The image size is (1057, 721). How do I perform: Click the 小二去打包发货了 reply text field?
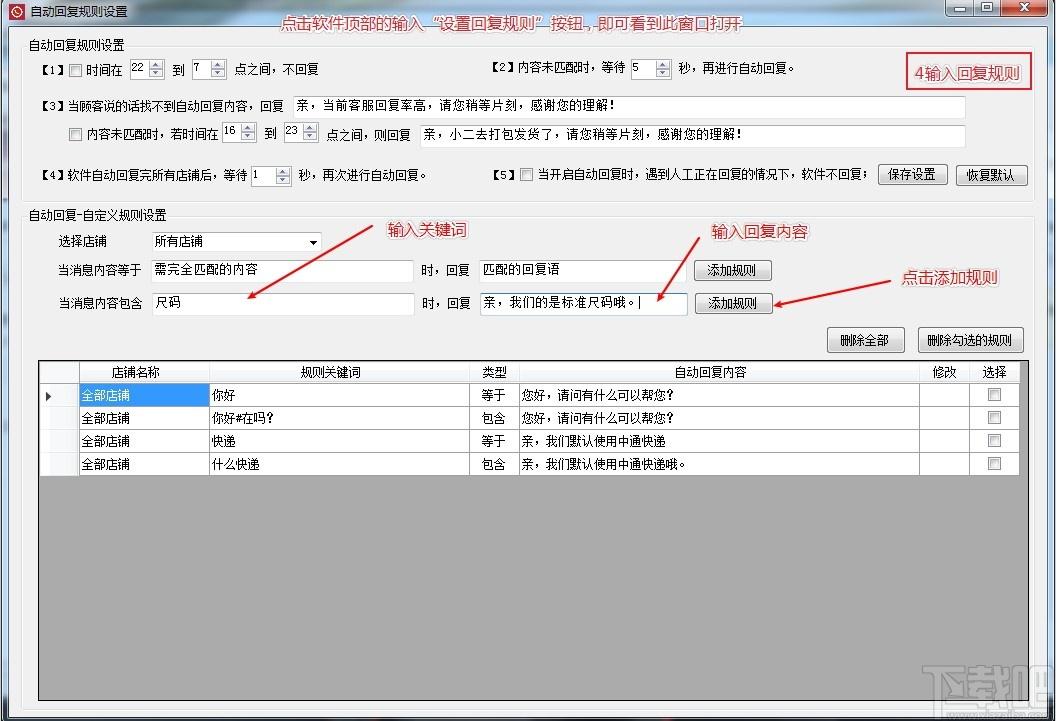pyautogui.click(x=692, y=135)
